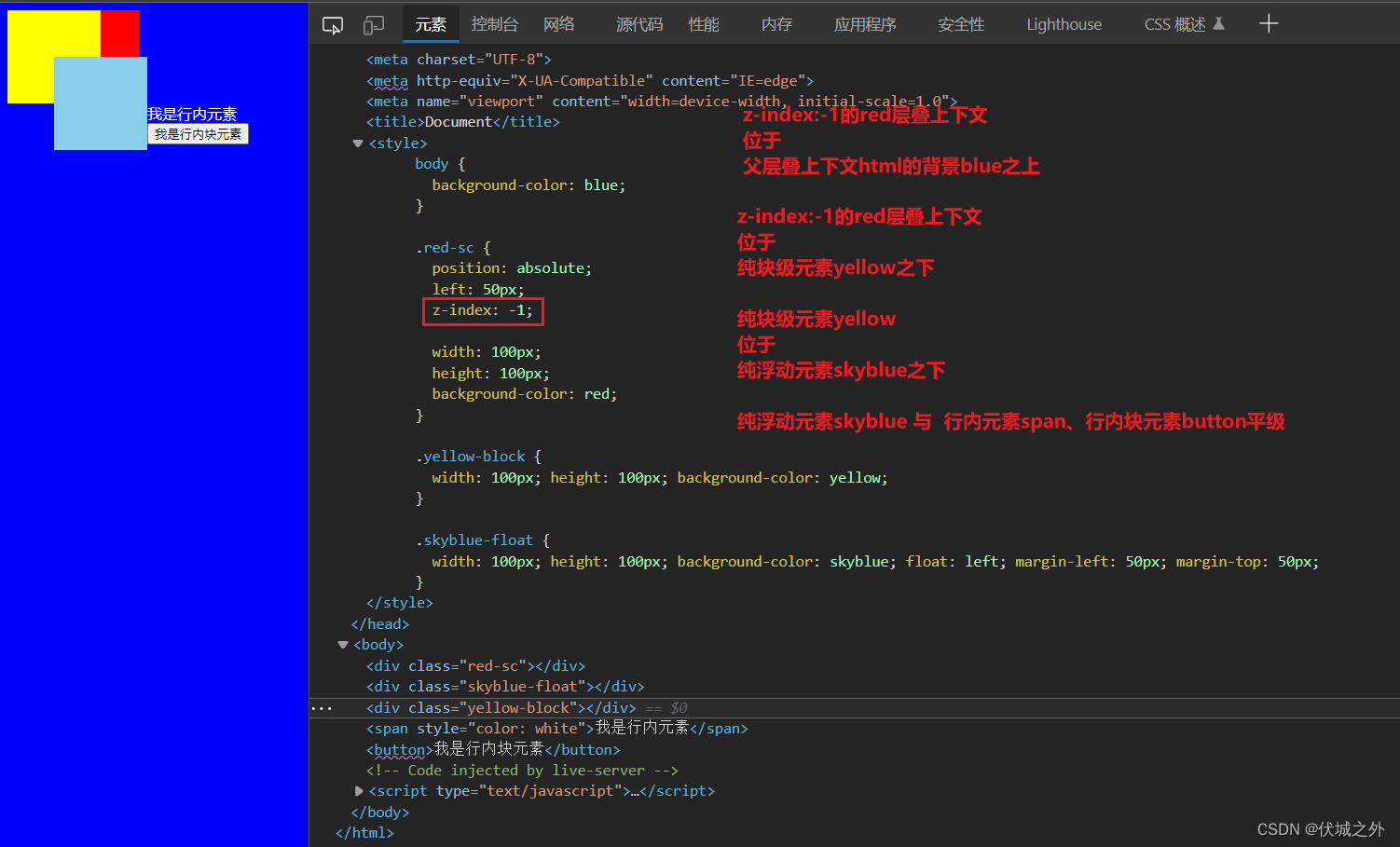Screen dimensions: 1400x847
Task: Click the background-color: skyblue declaration text
Action: coord(787,562)
